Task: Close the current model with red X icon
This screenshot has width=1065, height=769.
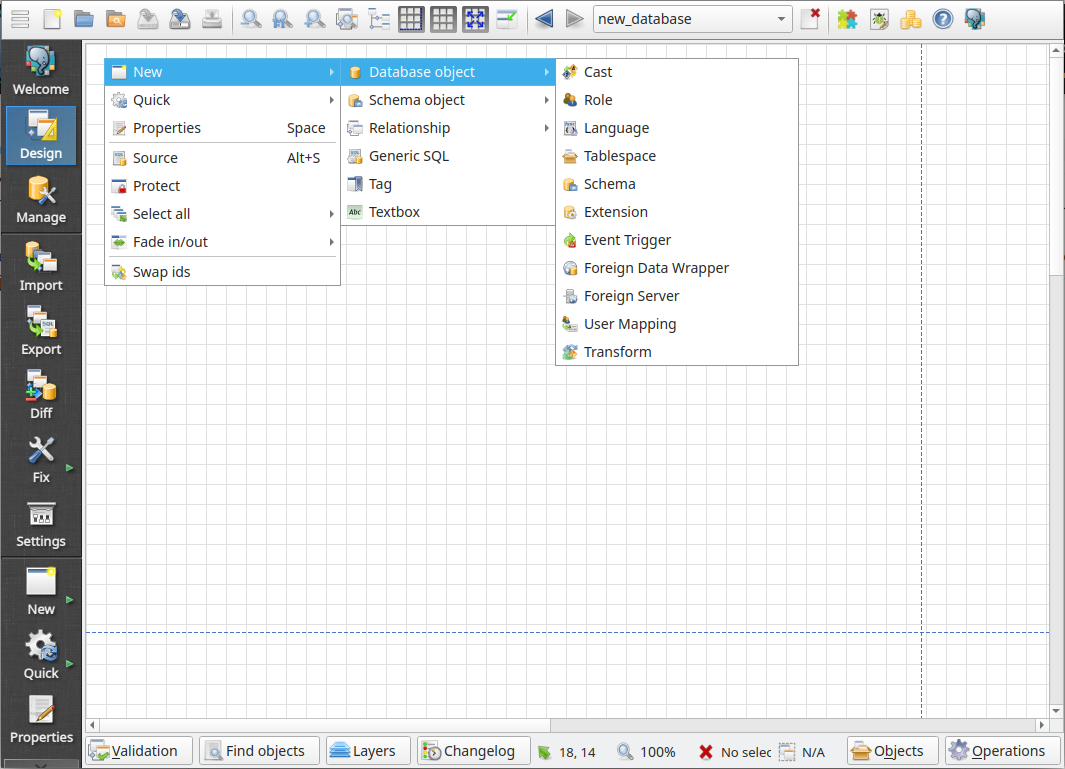Action: click(810, 19)
